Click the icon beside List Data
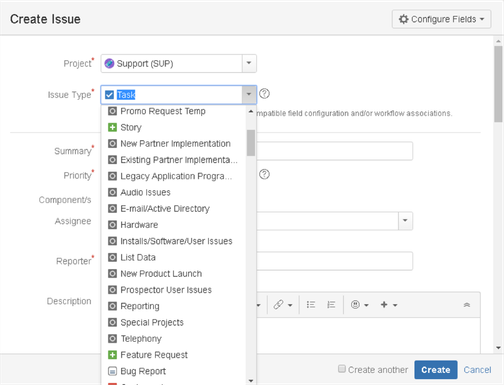This screenshot has height=385, width=504. point(112,257)
